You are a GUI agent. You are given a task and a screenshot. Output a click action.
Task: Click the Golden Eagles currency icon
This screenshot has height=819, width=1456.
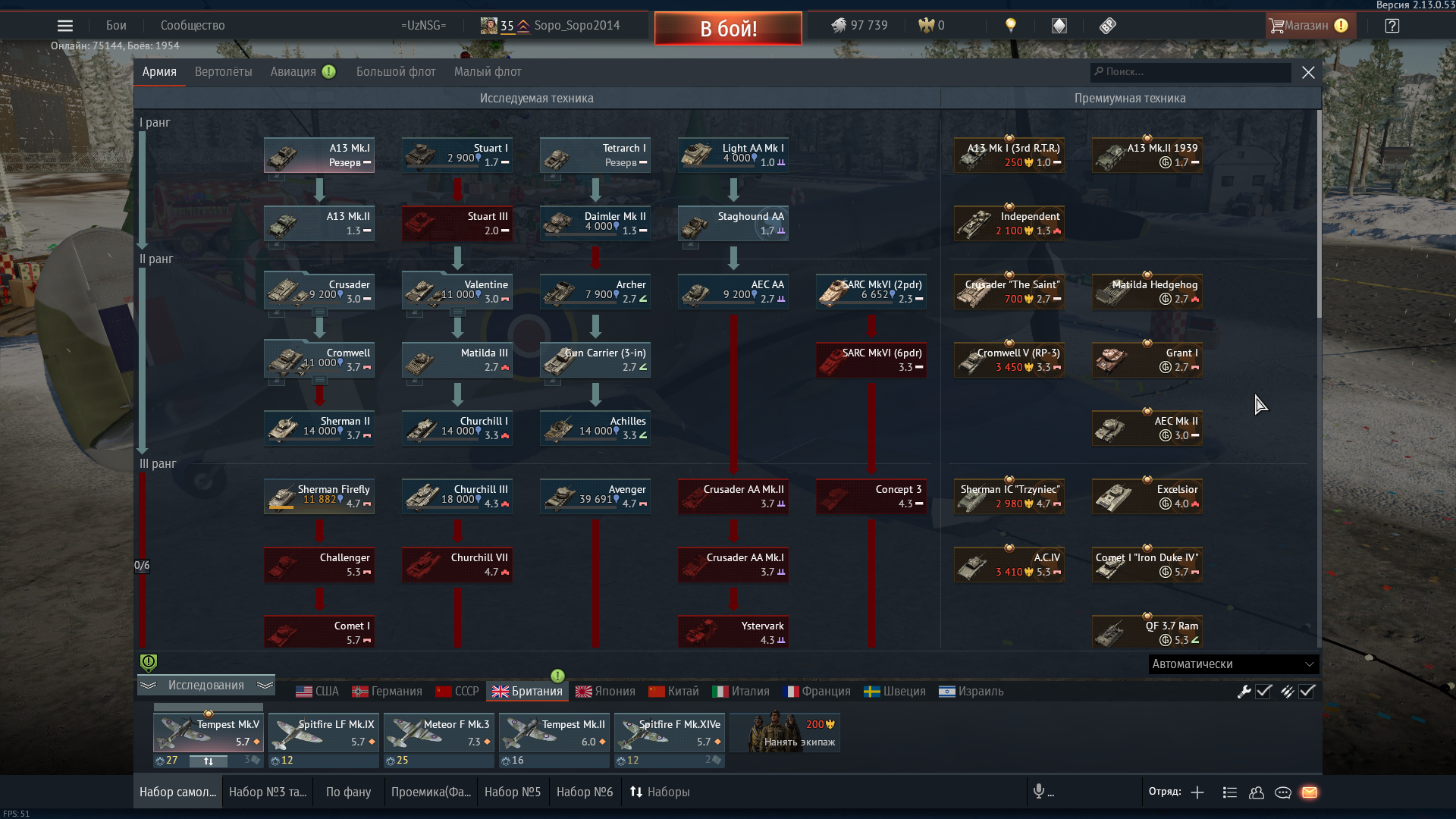(926, 26)
